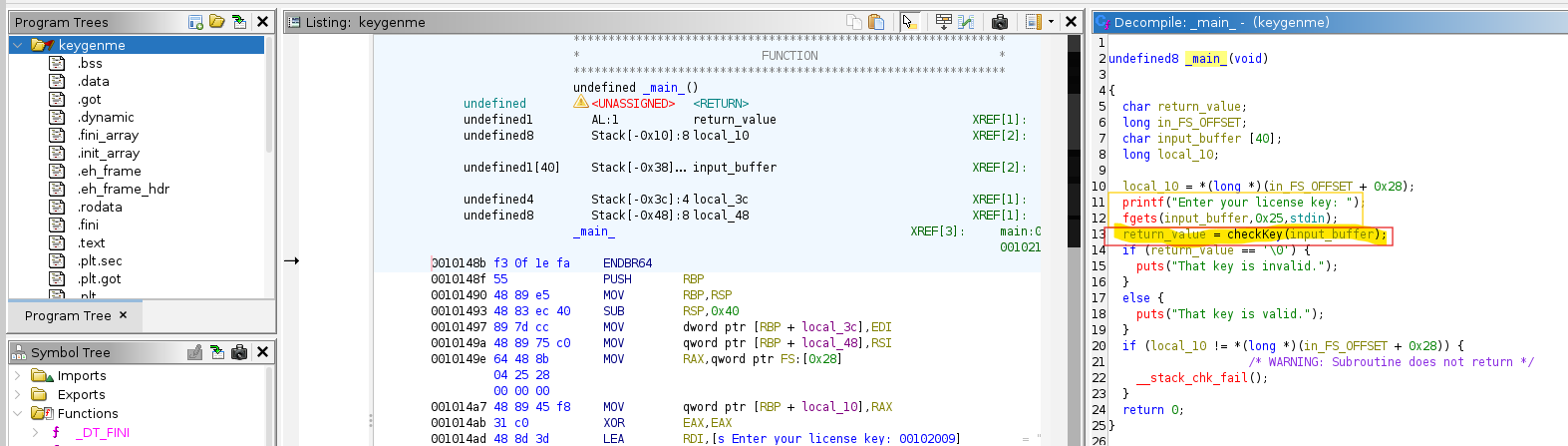The image size is (1568, 446).
Task: Collapse the keygenme program tree node
Action: tap(18, 45)
